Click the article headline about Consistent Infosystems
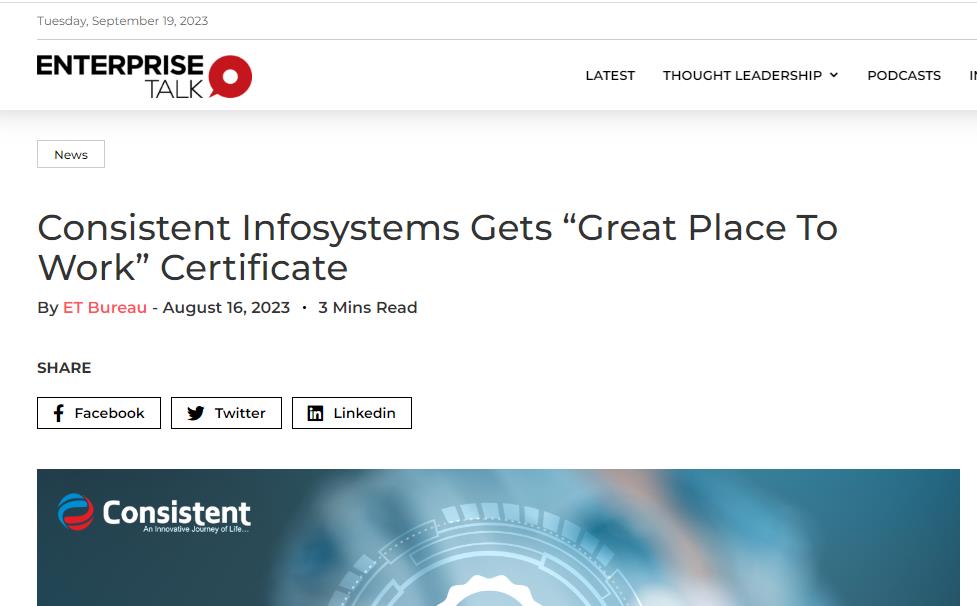977x606 pixels. click(x=437, y=247)
